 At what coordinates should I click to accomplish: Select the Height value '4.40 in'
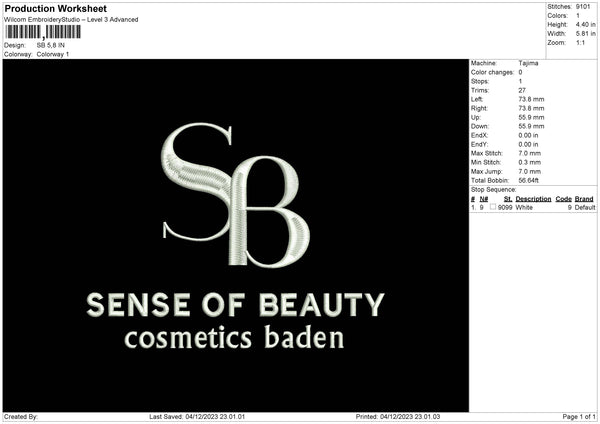tap(585, 24)
